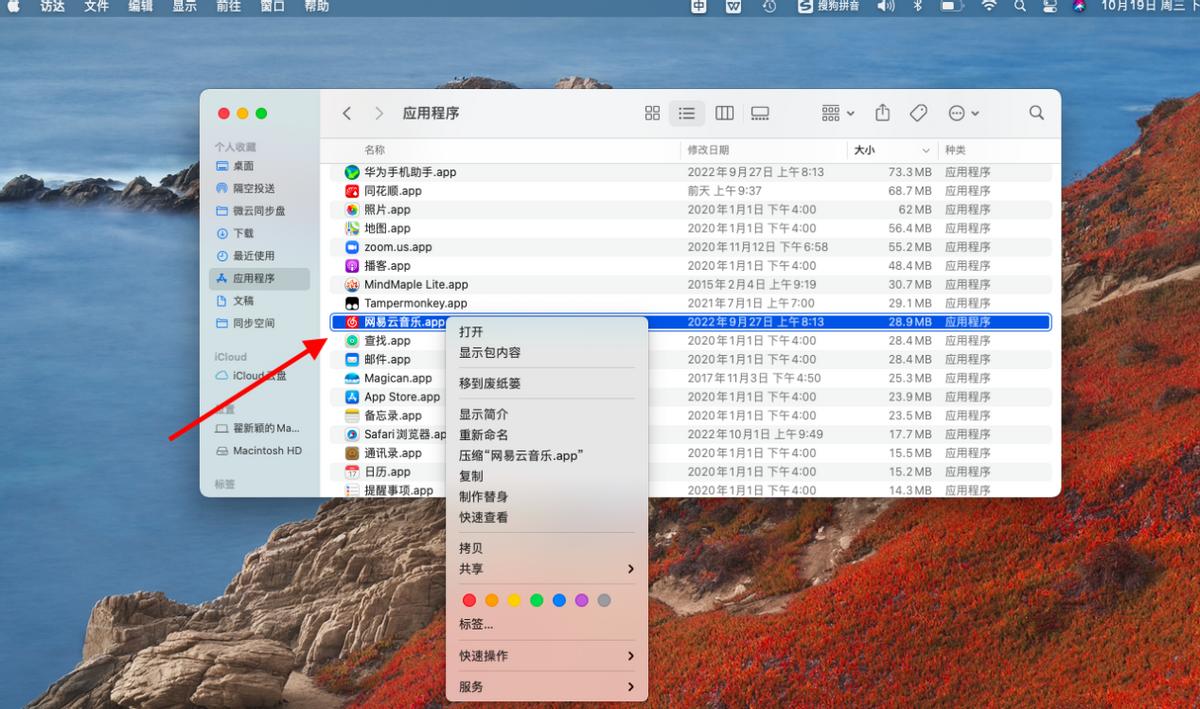Switch to column view
This screenshot has width=1200, height=709.
pyautogui.click(x=724, y=113)
